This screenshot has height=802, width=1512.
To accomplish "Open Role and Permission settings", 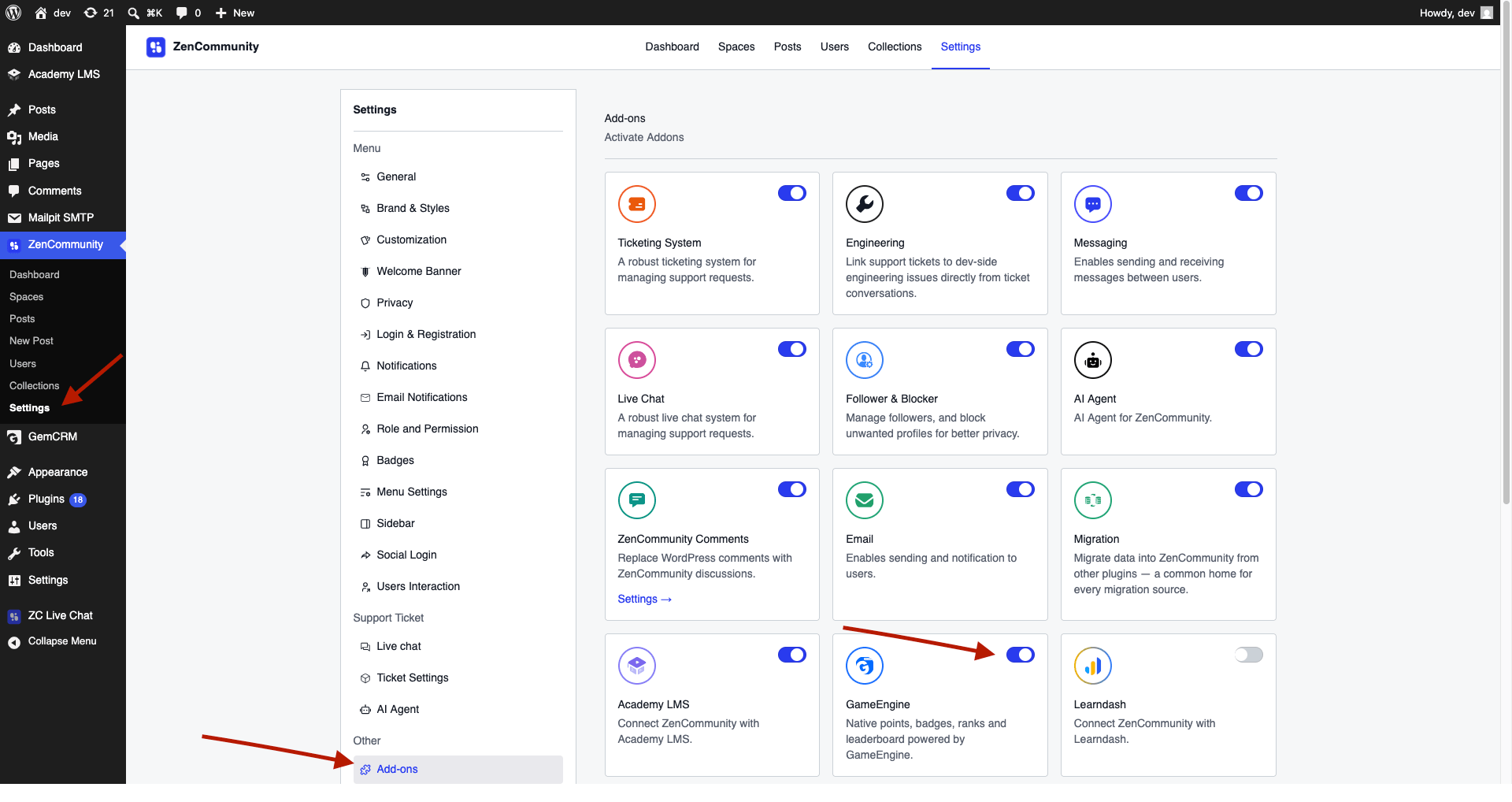I will pos(458,429).
